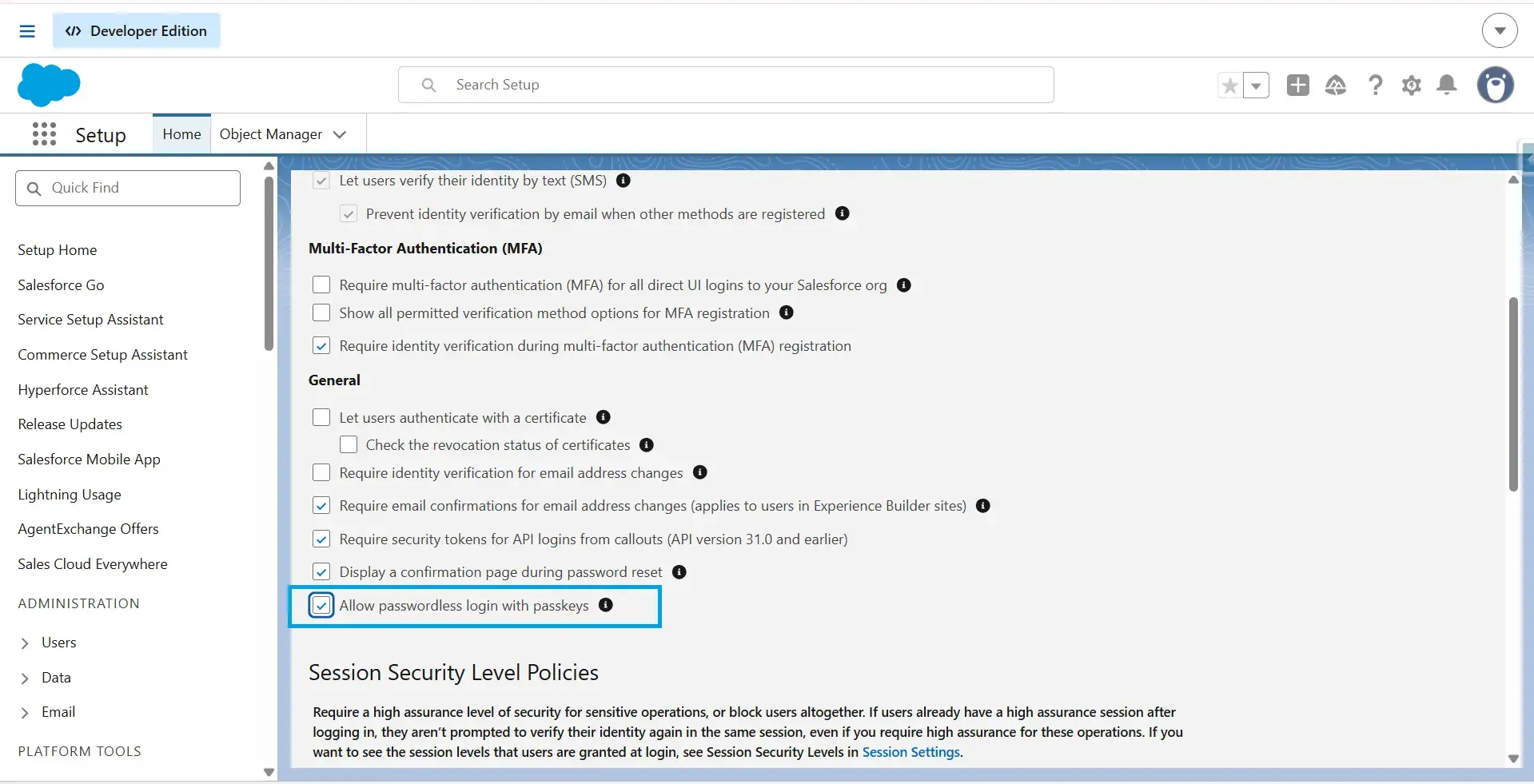Show info for passwordless passkeys login
The image size is (1534, 784).
tap(606, 605)
